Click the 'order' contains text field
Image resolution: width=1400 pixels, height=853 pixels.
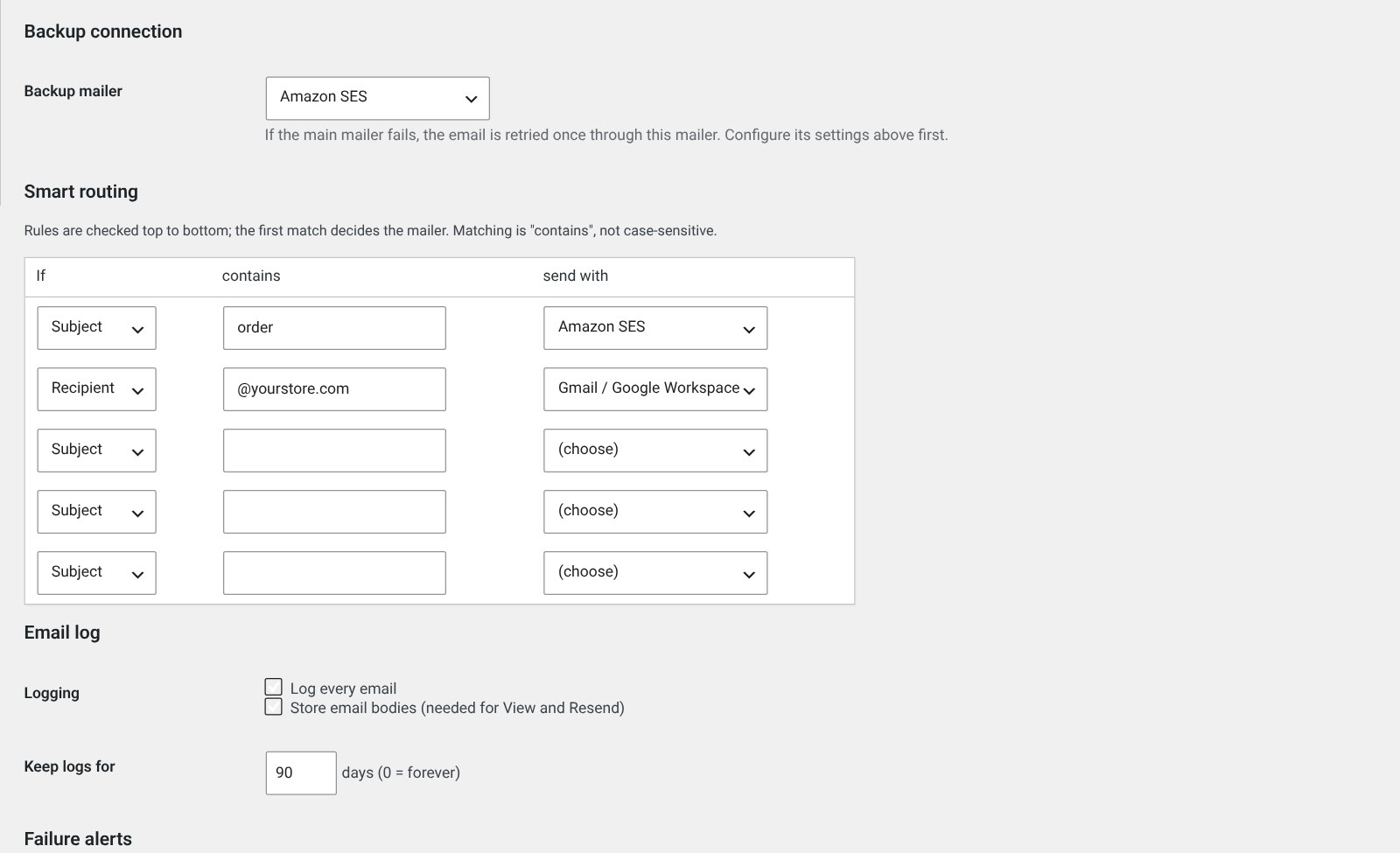pyautogui.click(x=334, y=328)
